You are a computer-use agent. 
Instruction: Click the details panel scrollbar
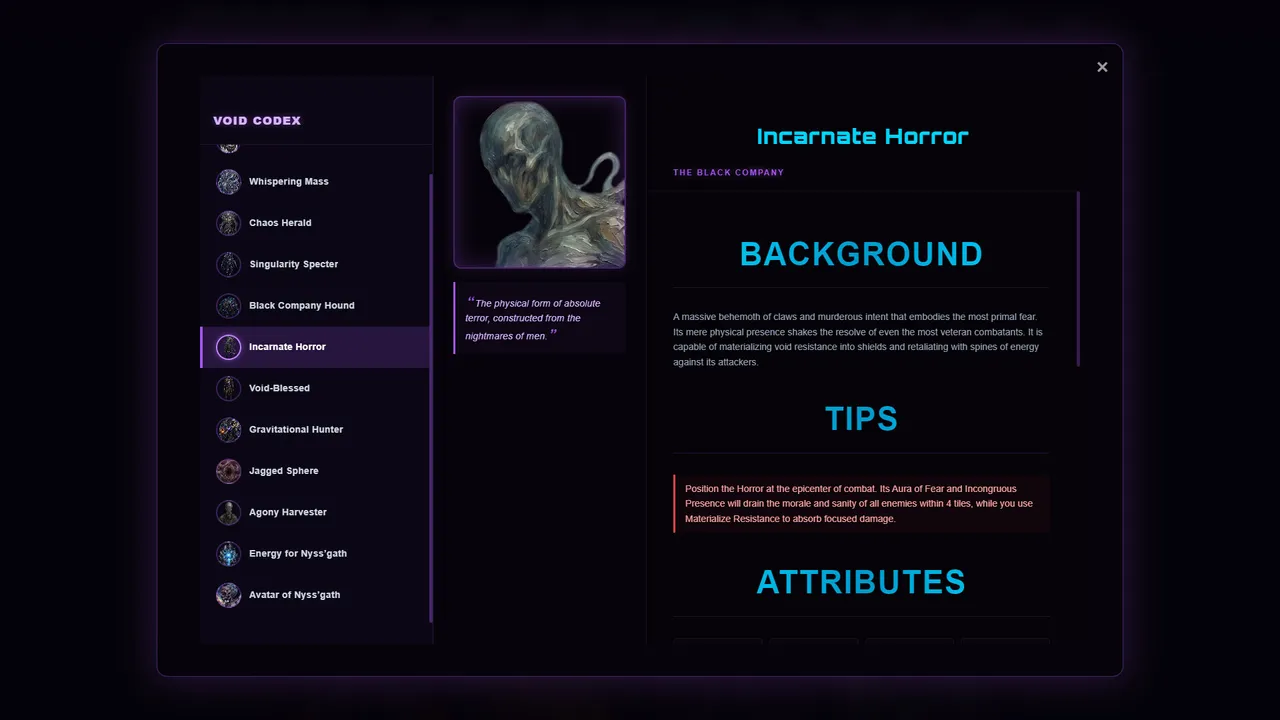1078,279
